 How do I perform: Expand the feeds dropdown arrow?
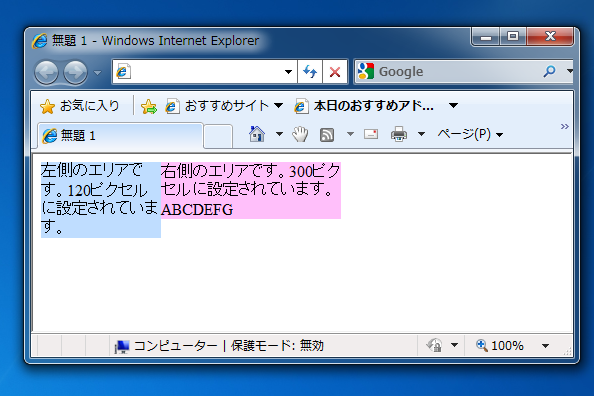[350, 134]
